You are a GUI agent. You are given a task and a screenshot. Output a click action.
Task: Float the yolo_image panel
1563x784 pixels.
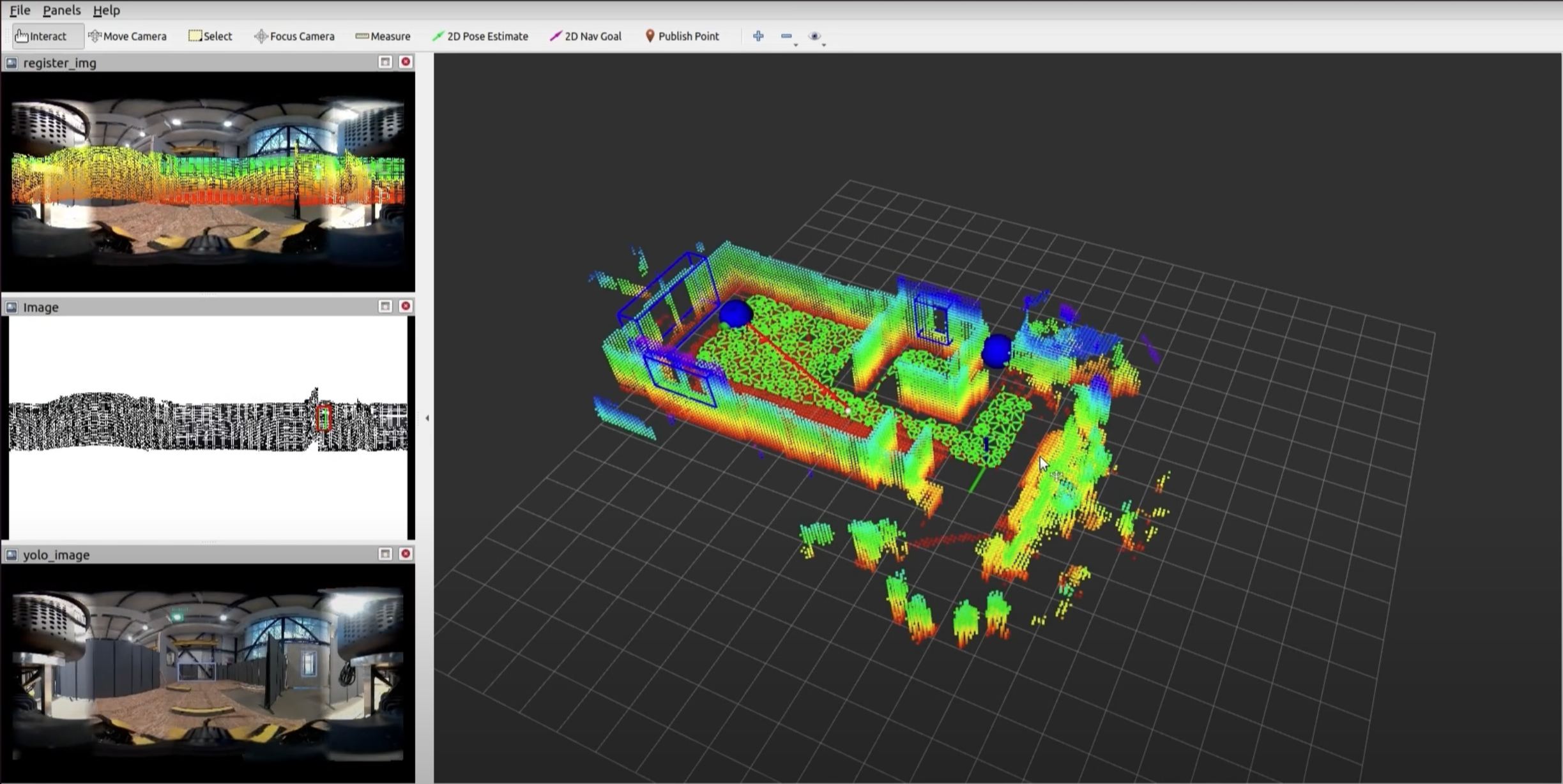pos(385,554)
